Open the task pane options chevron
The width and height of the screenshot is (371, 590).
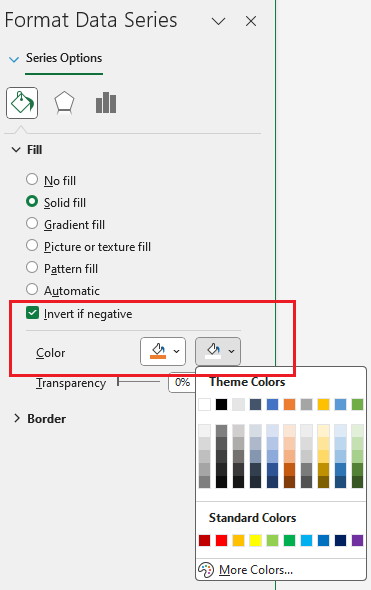click(x=218, y=21)
